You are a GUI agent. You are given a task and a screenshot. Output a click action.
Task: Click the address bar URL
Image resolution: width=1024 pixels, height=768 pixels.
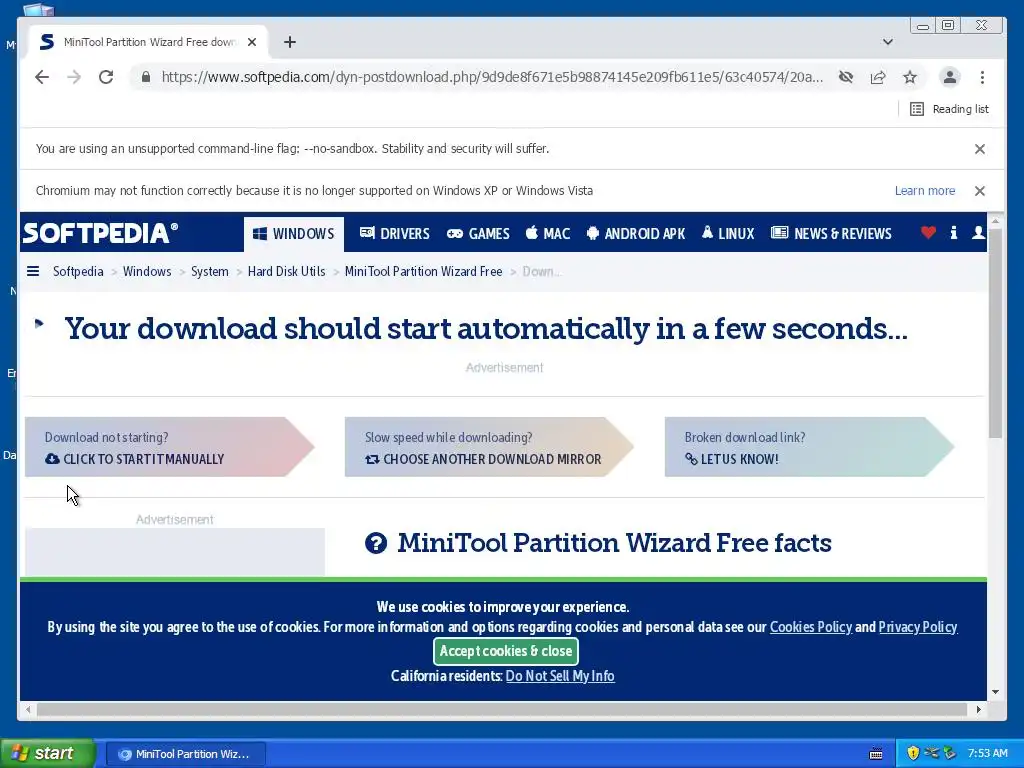point(492,77)
